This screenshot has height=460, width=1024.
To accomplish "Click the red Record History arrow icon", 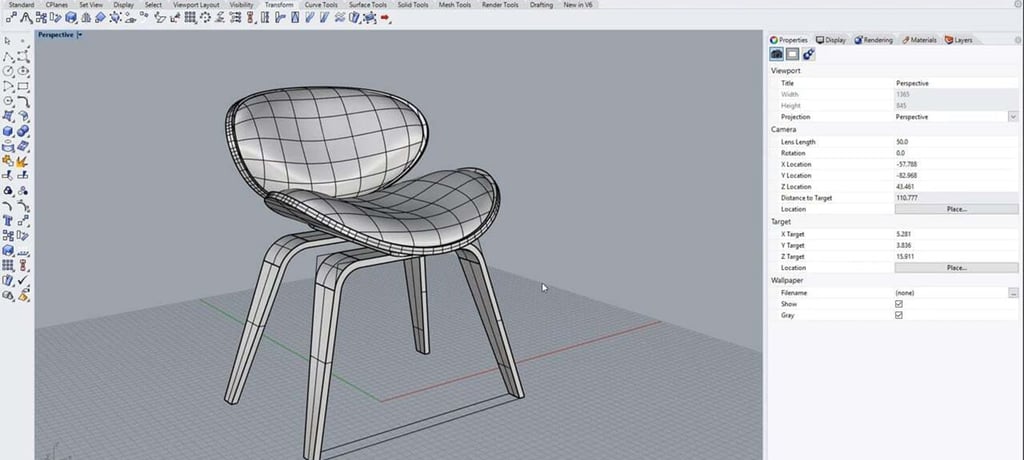I will click(x=385, y=18).
